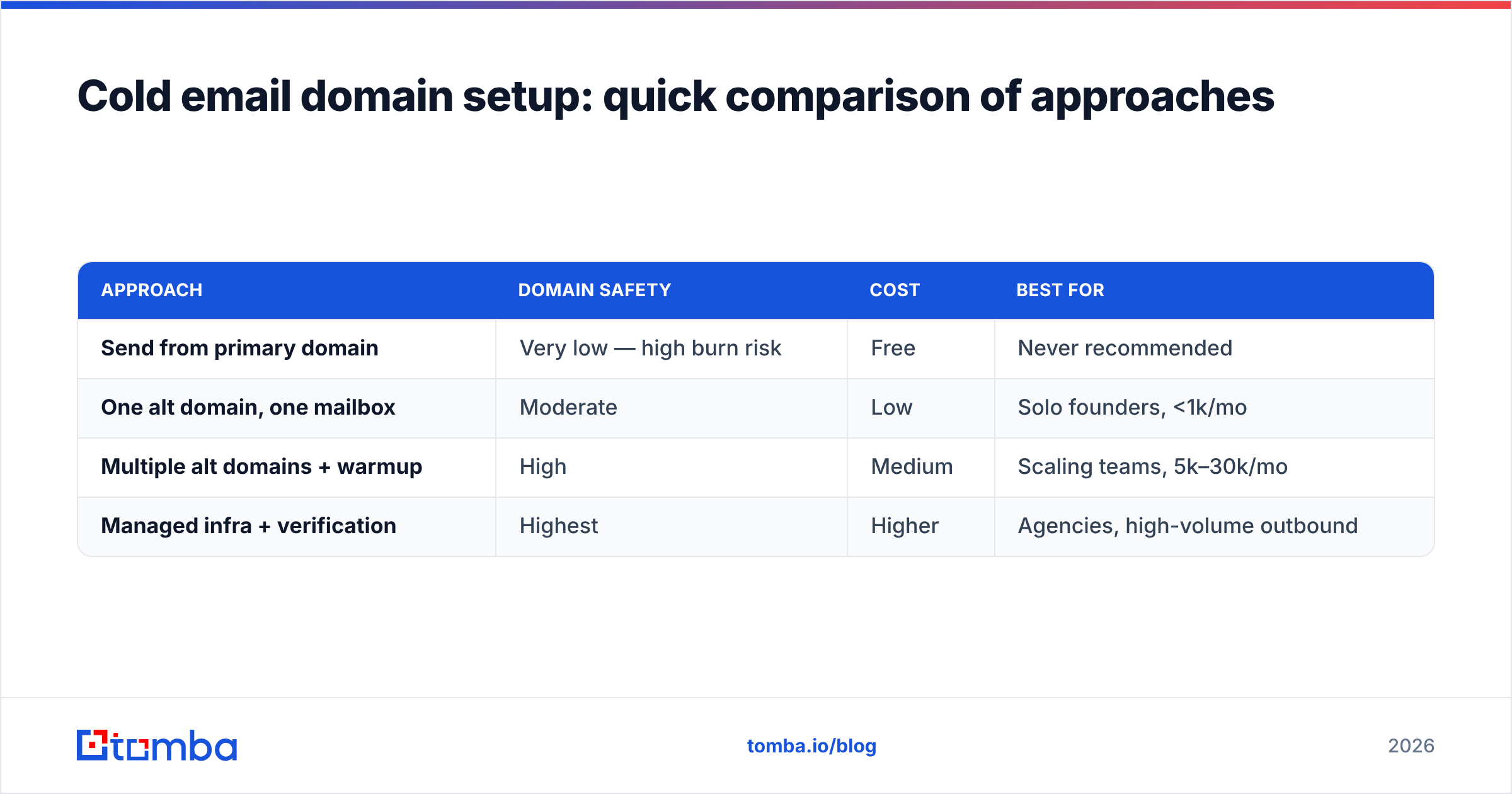Viewport: 1512px width, 794px height.
Task: Click the "Moderate" safety cell
Action: [x=672, y=408]
